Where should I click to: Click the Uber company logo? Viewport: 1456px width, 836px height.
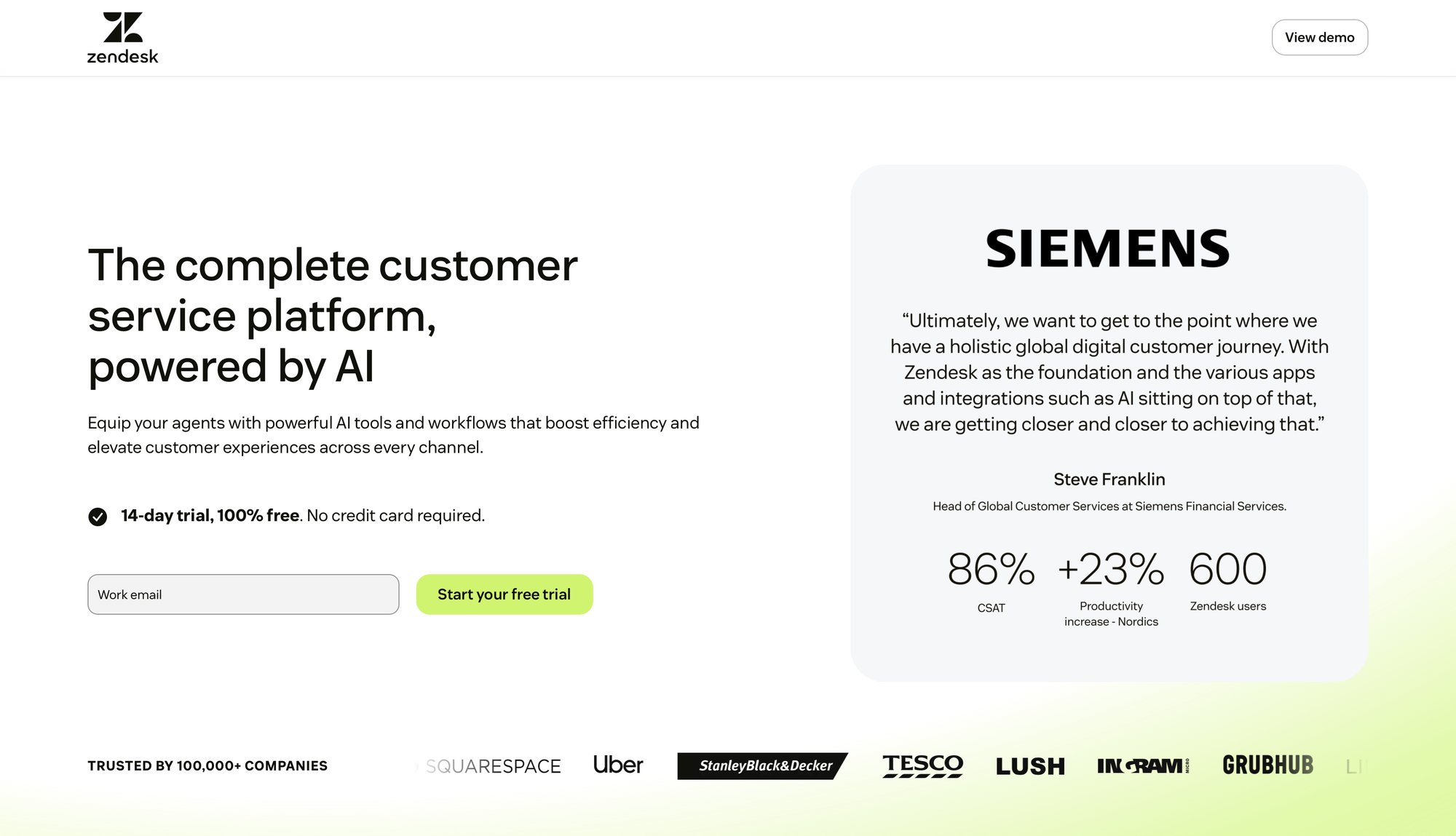pyautogui.click(x=617, y=765)
